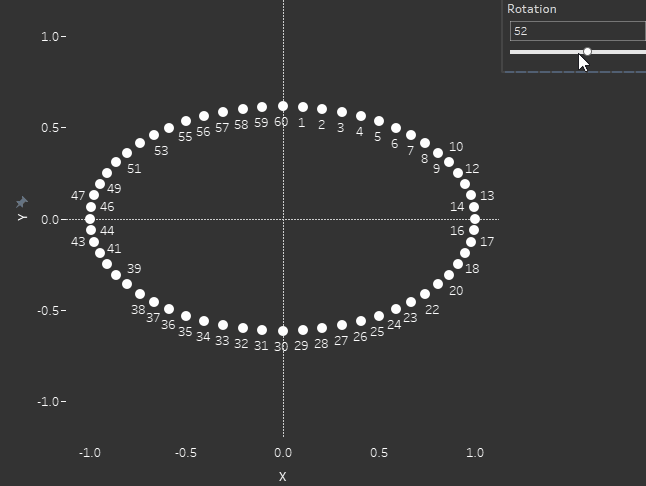Click the X axis title
This screenshot has height=486, width=646.
282,477
